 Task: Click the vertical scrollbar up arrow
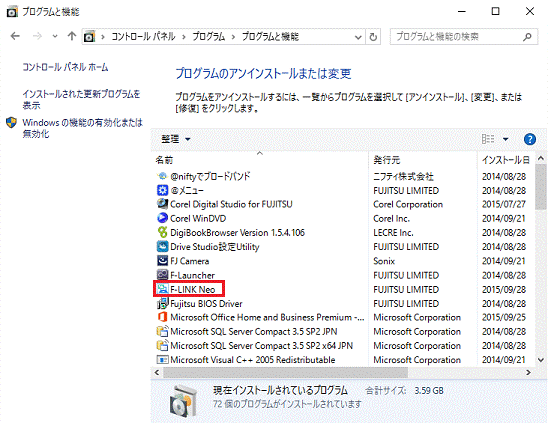coord(541,158)
